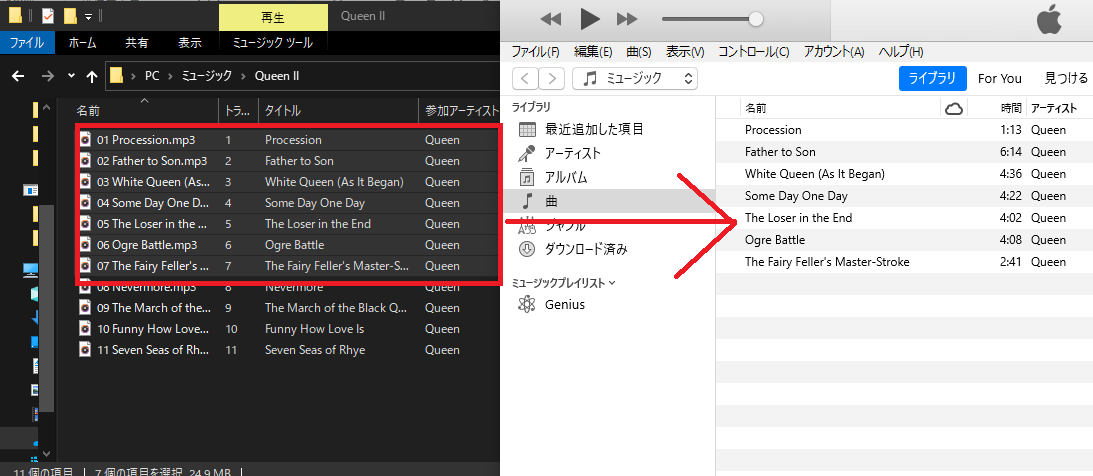Open the Genius playlist
Screen dimensions: 1093x476
pos(565,305)
